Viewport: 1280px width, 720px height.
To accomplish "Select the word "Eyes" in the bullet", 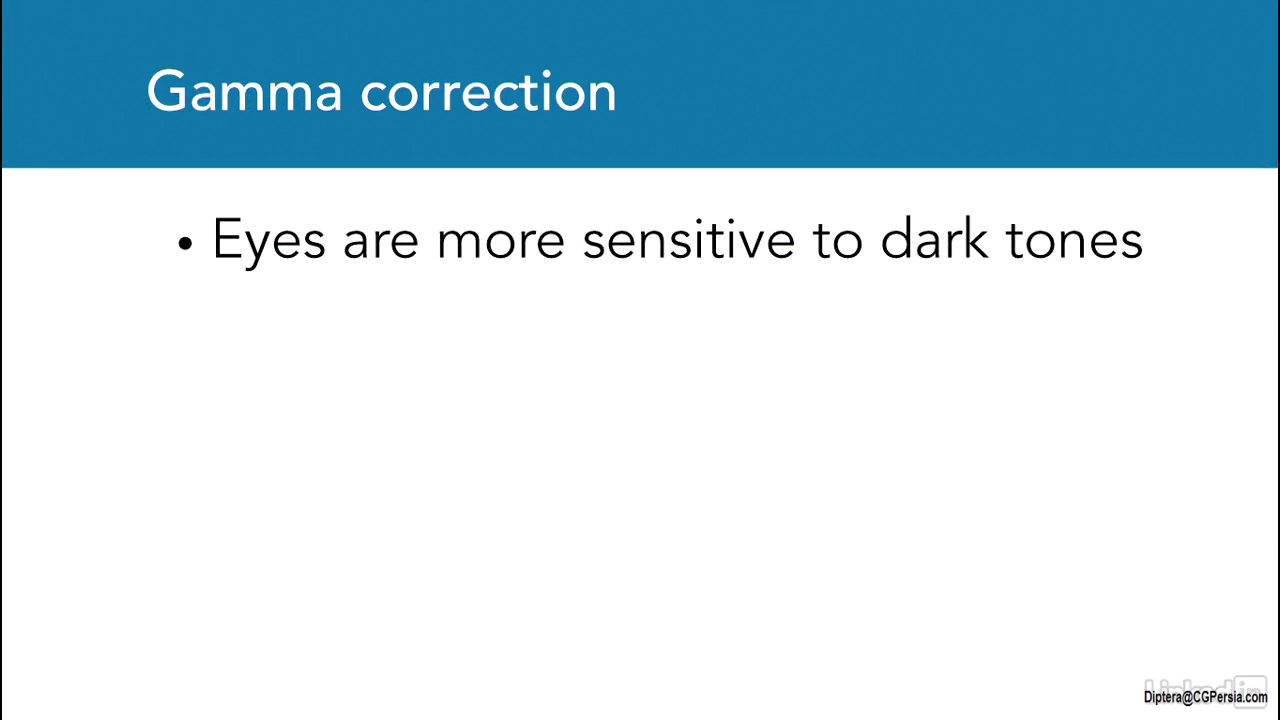I will (268, 241).
